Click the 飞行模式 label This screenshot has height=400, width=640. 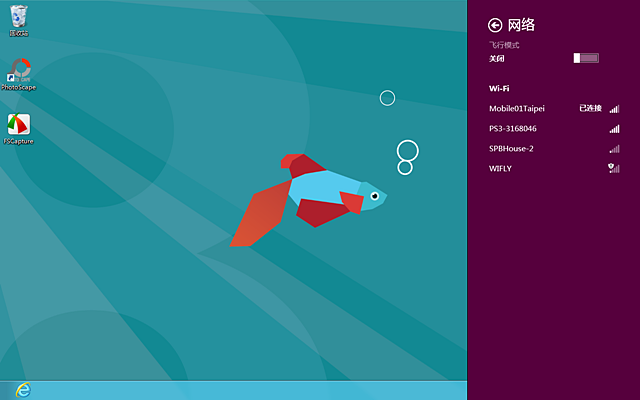click(x=504, y=45)
